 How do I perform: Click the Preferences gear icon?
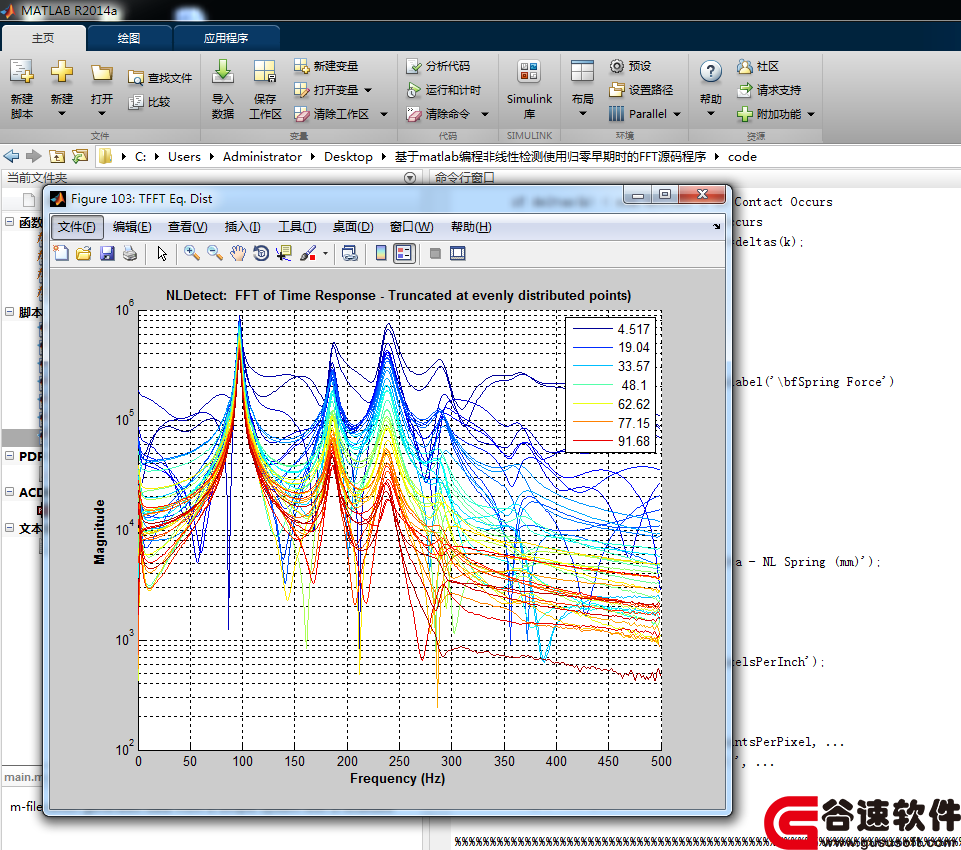click(x=617, y=66)
